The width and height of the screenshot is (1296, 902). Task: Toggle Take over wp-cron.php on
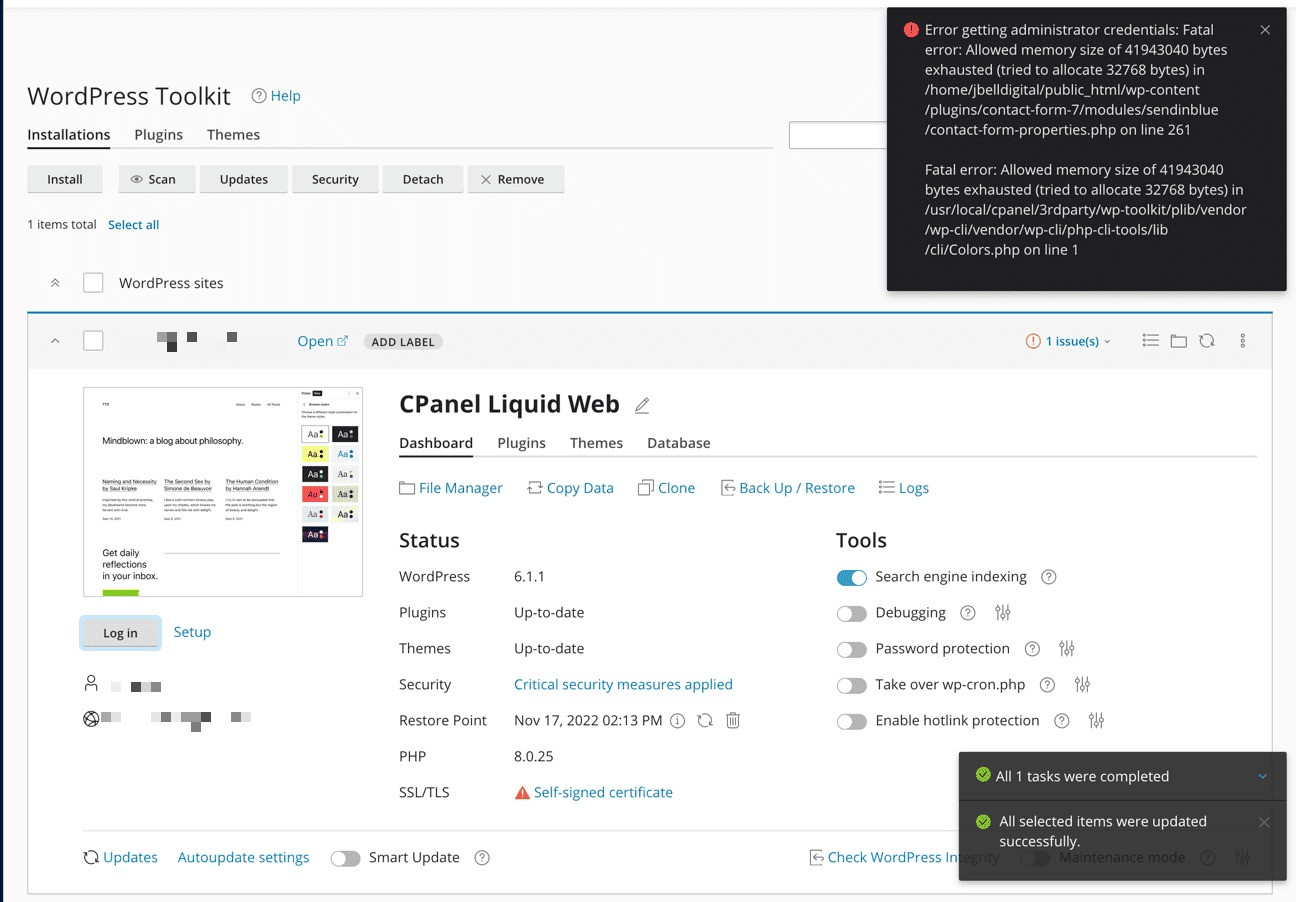[x=852, y=685]
